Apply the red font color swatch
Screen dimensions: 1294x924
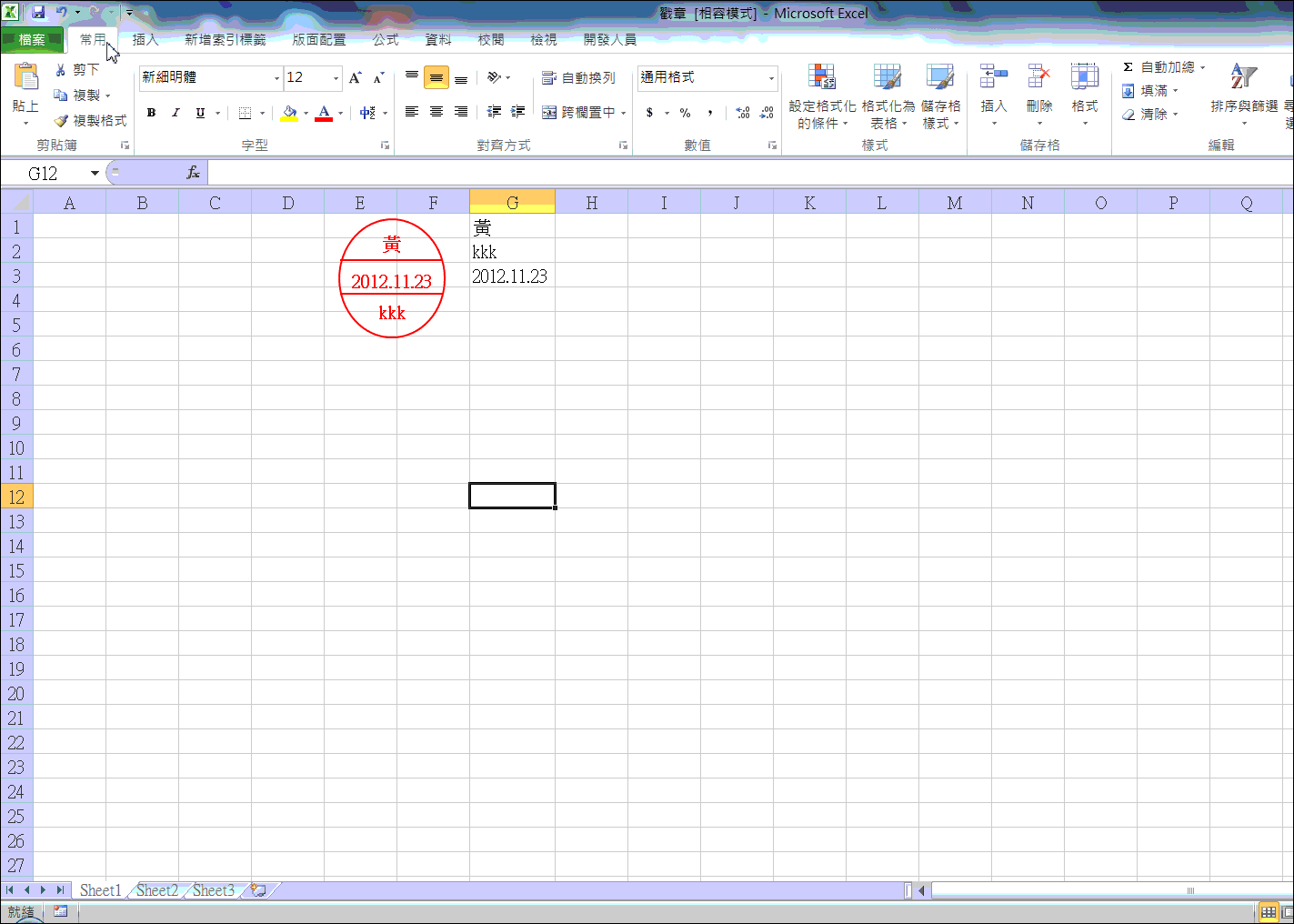[324, 113]
